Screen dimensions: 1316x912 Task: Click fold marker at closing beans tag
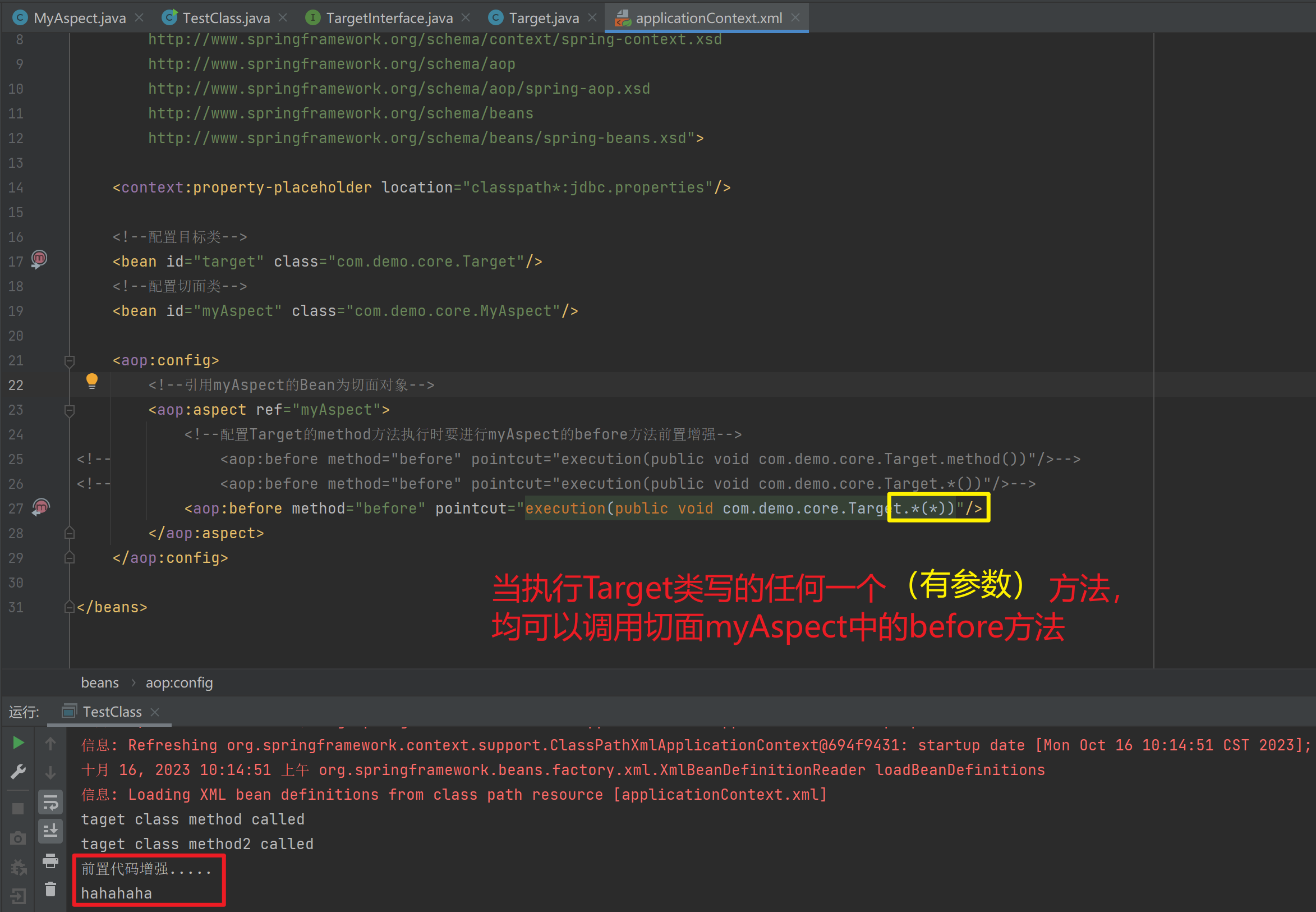click(x=70, y=607)
